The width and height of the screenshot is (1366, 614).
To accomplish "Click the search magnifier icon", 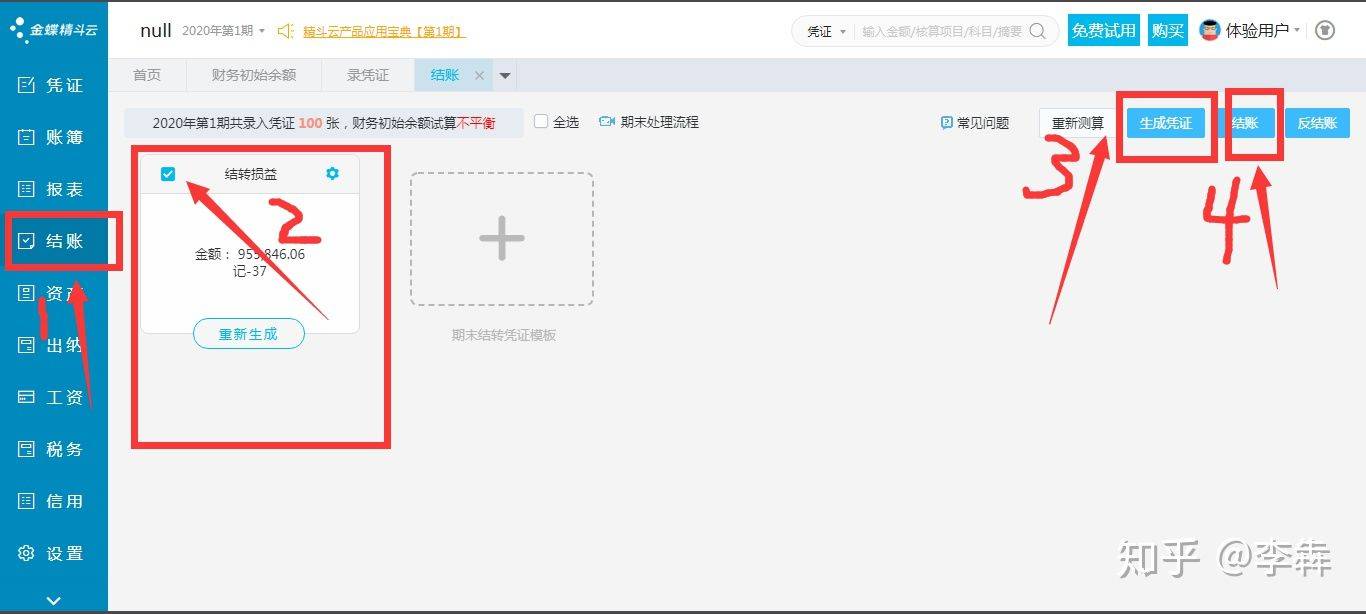I will point(1038,31).
